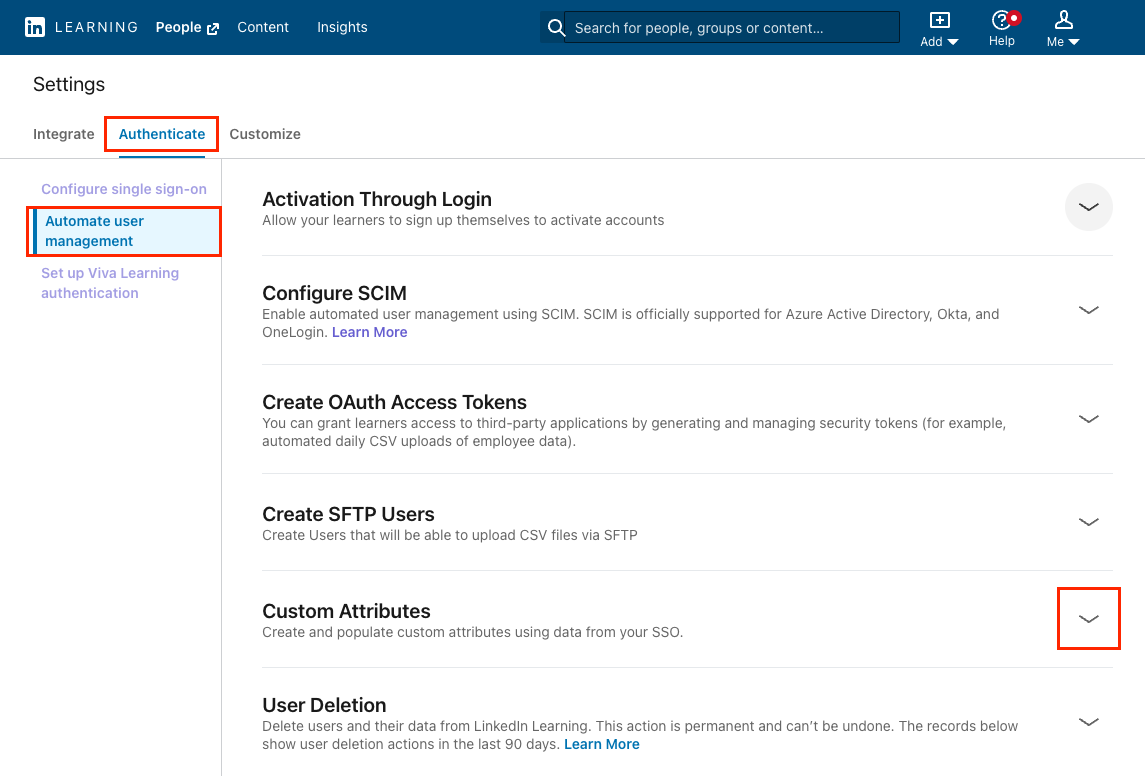
Task: Select Configure single sign-on in sidebar
Action: click(123, 189)
